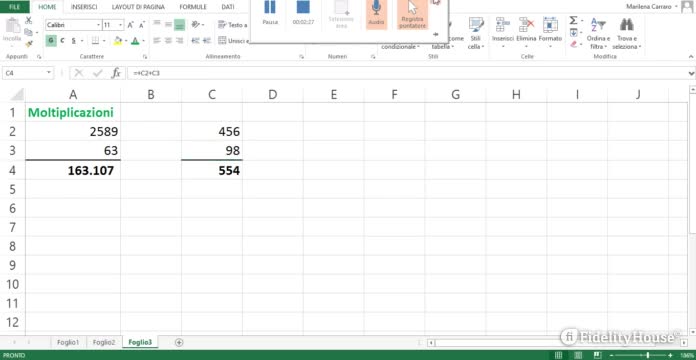Expand the font name Calibri dropdown

(x=98, y=25)
